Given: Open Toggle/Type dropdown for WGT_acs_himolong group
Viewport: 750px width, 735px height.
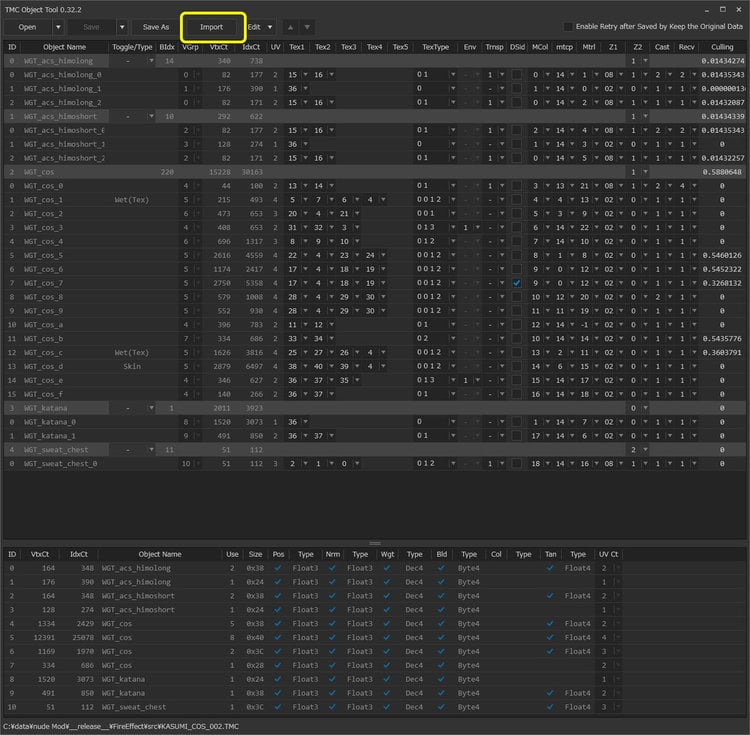Looking at the screenshot, I should tap(151, 61).
